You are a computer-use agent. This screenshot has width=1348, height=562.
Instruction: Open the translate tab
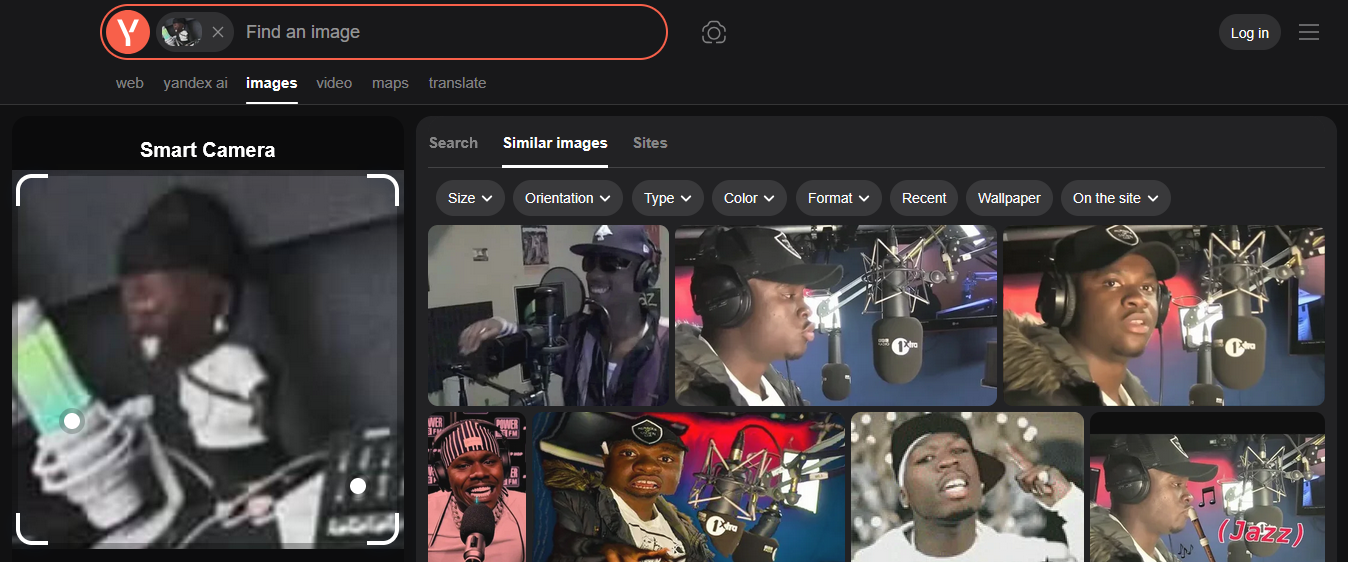457,83
